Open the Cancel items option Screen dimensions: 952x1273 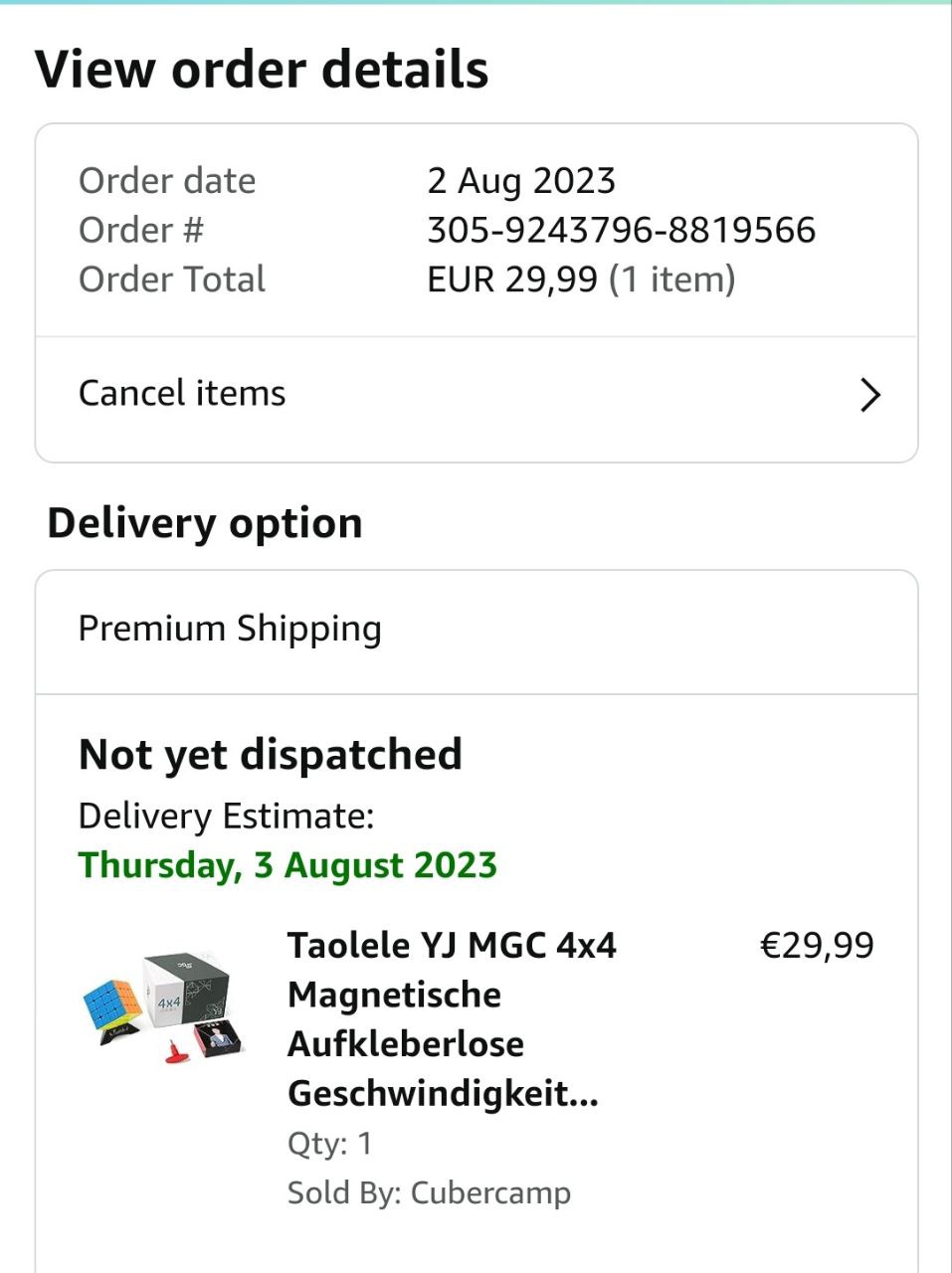182,394
